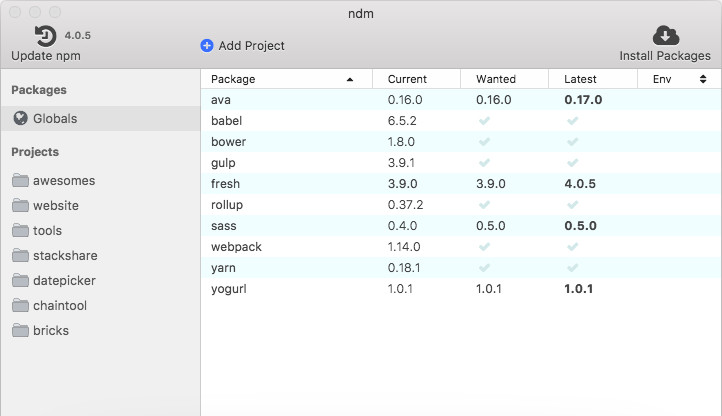Open the Env column dropdown
Screen dimensions: 722x416
(703, 79)
